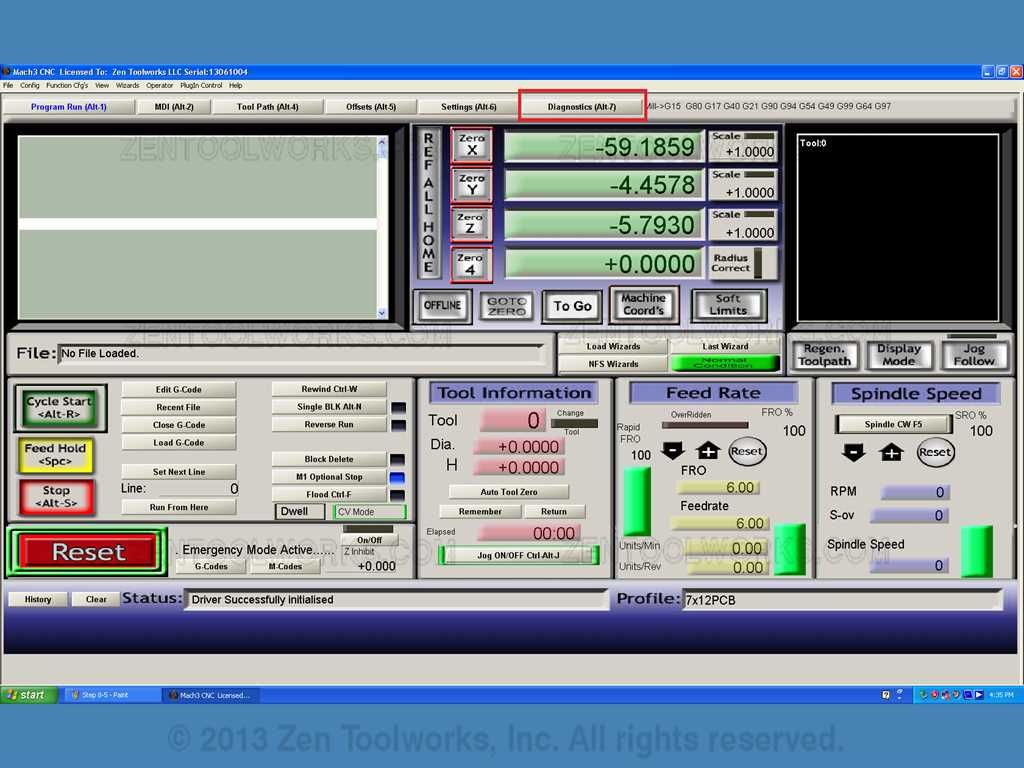Click the red Reset button
Image resolution: width=1024 pixels, height=768 pixels.
point(88,552)
